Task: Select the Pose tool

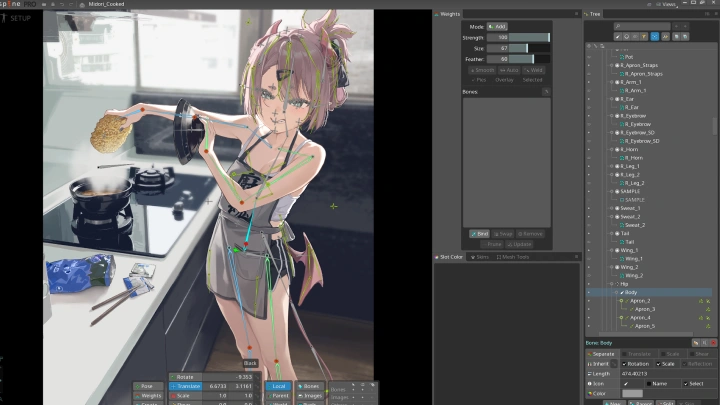Action: tap(148, 386)
